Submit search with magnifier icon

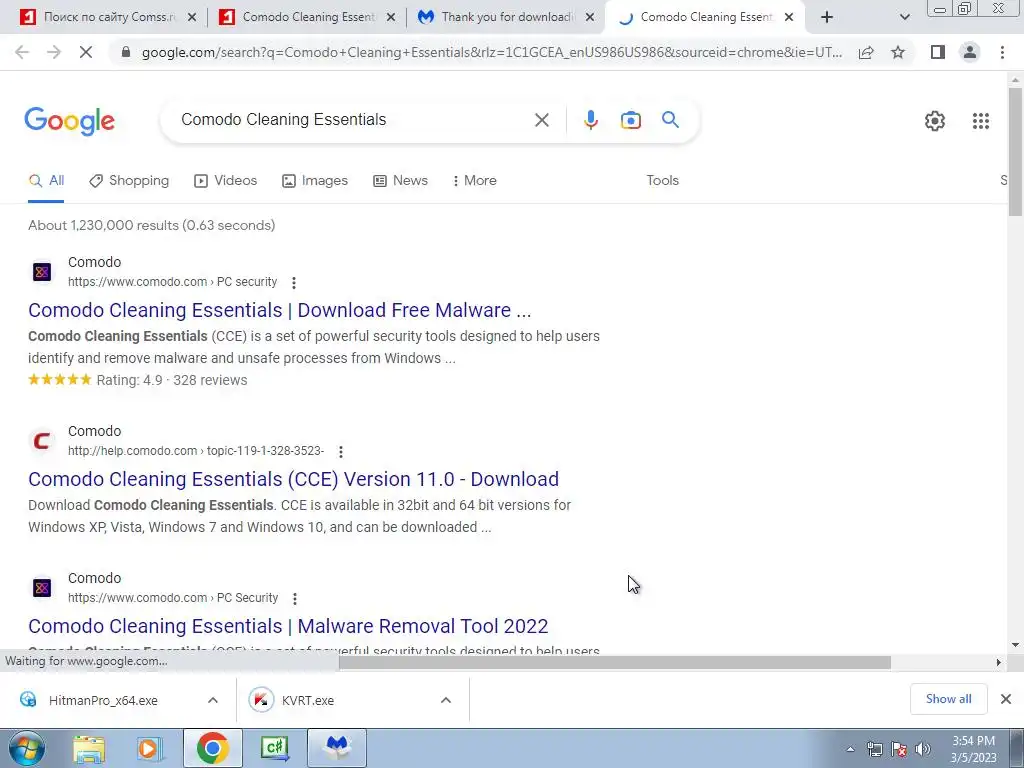coord(670,120)
